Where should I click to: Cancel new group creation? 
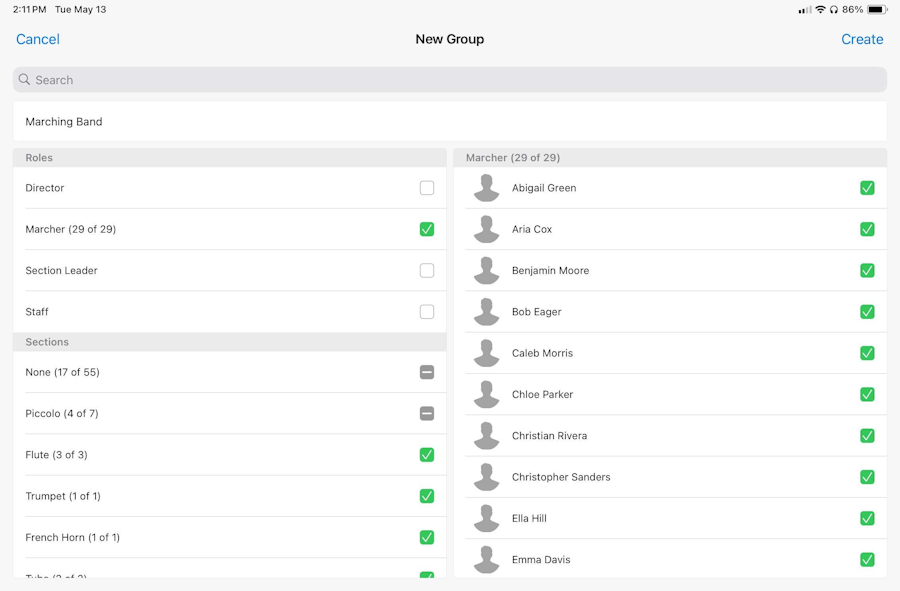(38, 40)
